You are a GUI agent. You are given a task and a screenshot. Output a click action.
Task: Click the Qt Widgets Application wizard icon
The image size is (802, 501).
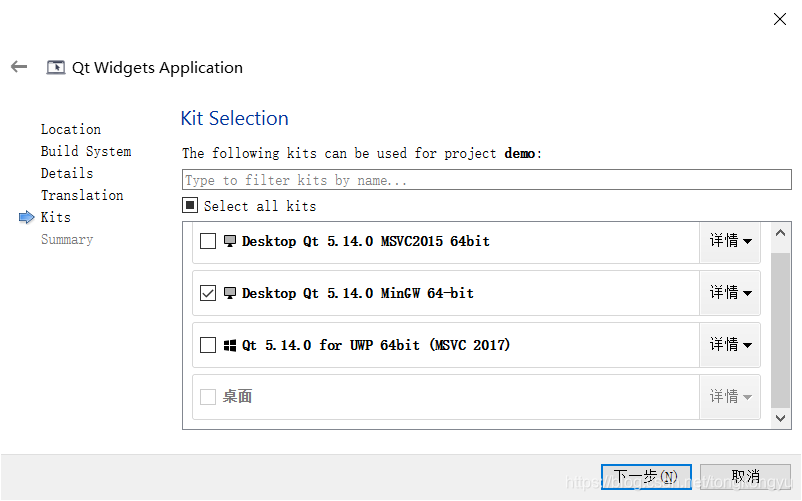coord(56,67)
